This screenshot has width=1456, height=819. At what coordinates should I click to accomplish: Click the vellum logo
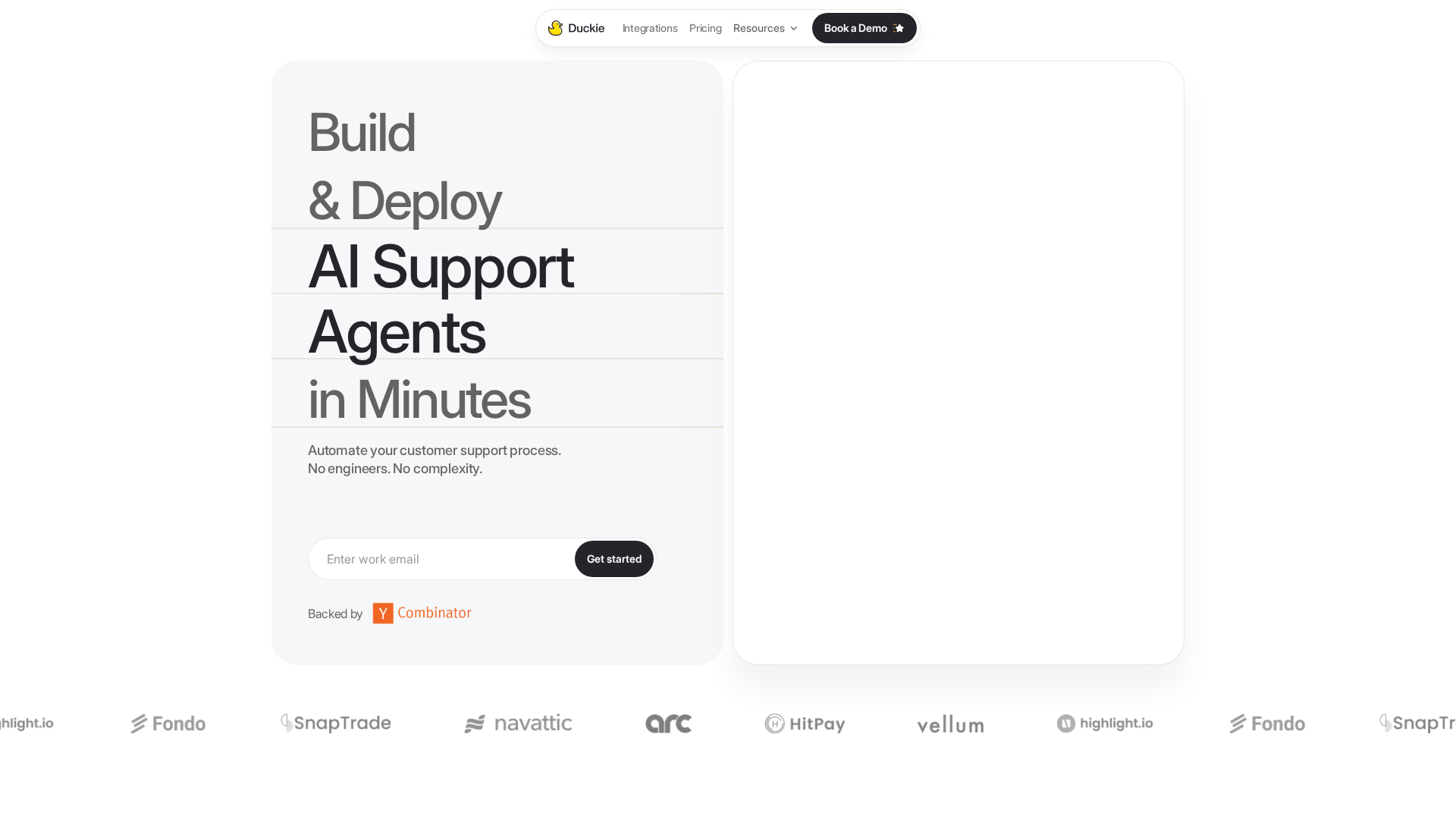point(950,725)
